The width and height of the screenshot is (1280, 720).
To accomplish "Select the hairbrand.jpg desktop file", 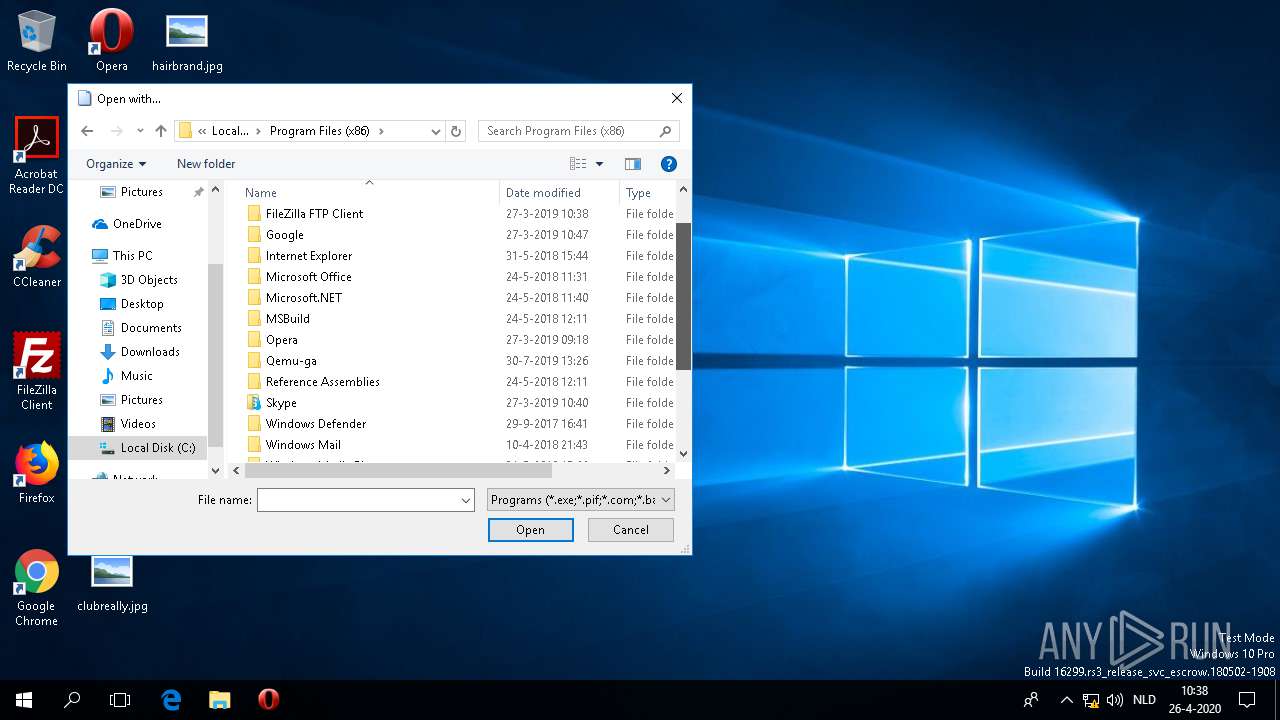I will [187, 41].
